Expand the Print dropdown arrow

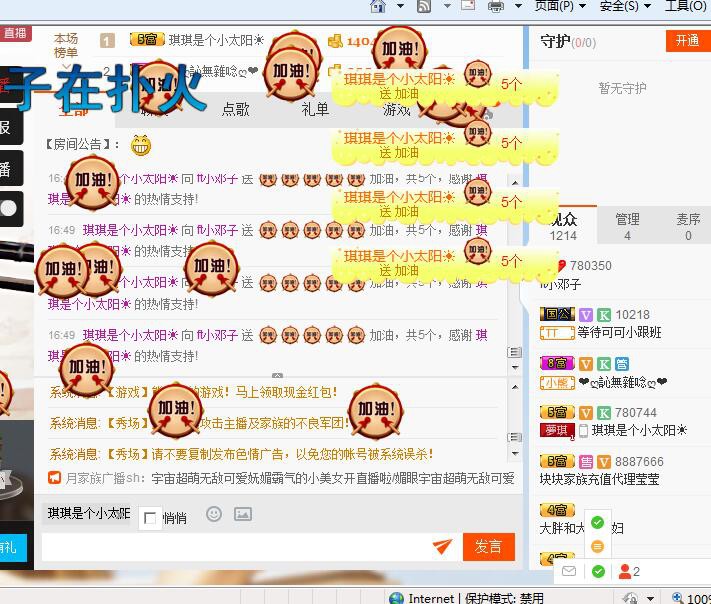[x=518, y=6]
